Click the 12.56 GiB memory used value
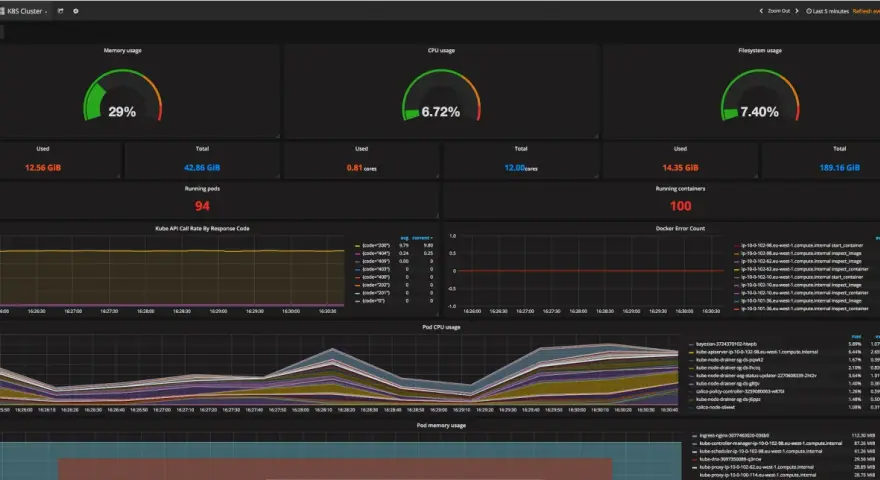880x480 pixels. click(x=43, y=167)
